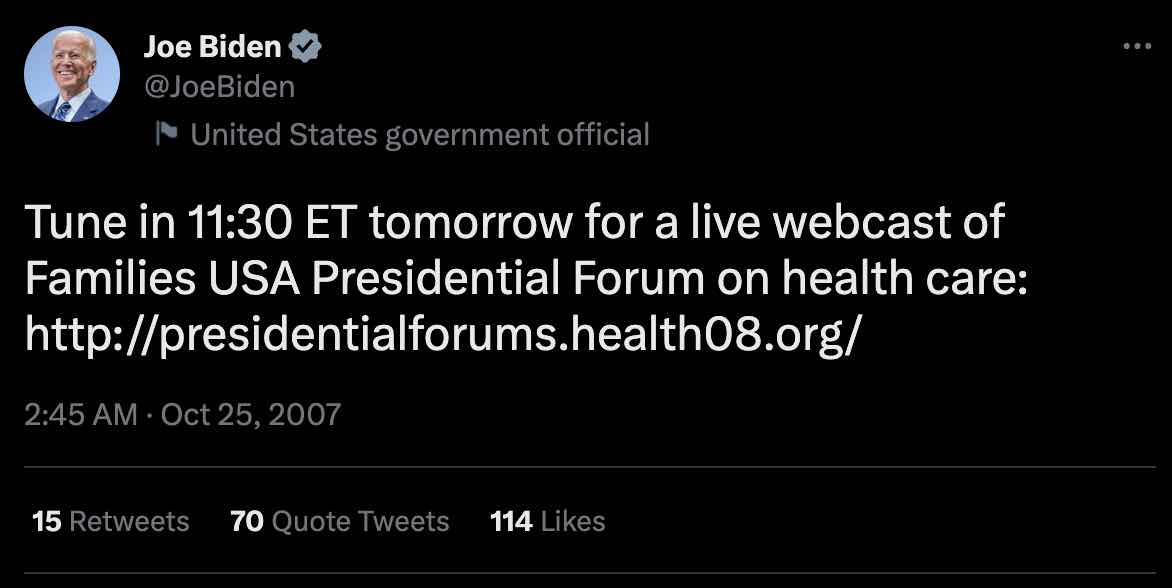View the Retweets list
This screenshot has width=1172, height=588.
tap(128, 521)
